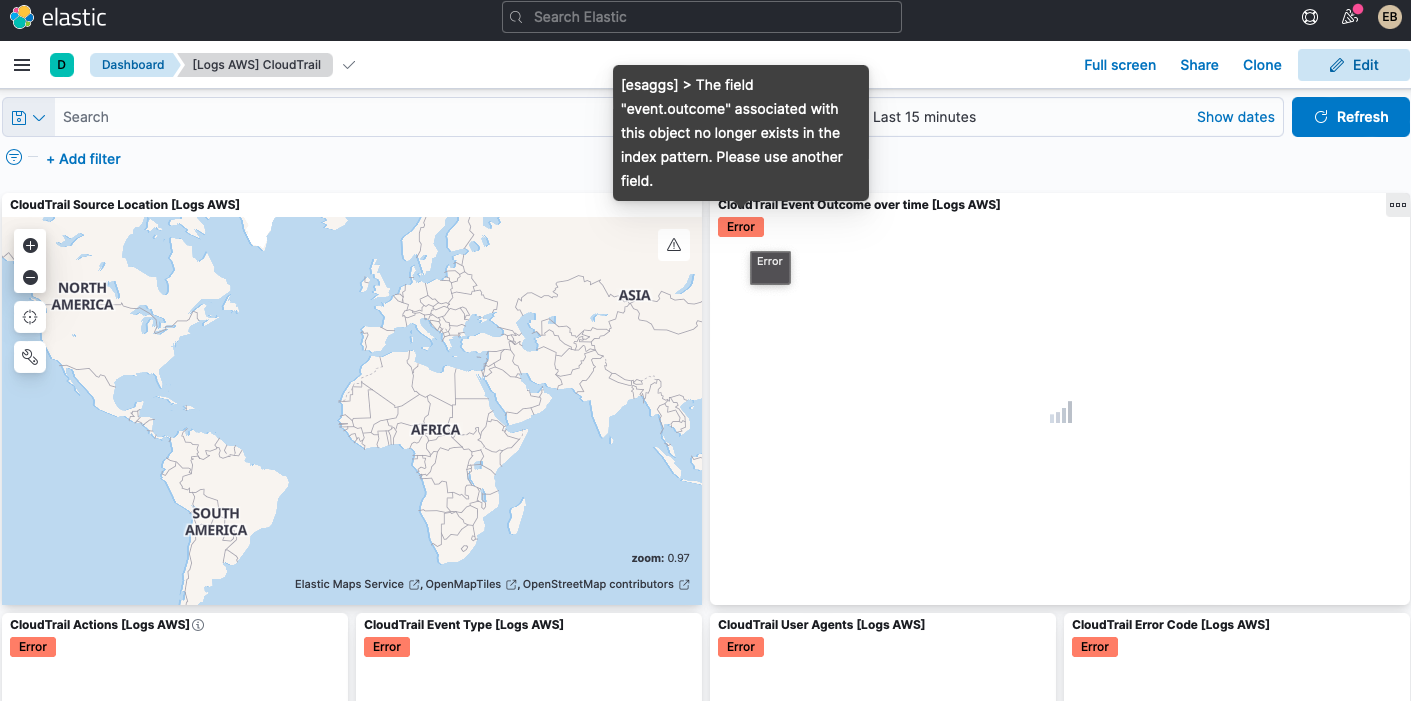Open the filter options menu icon

pos(14,157)
